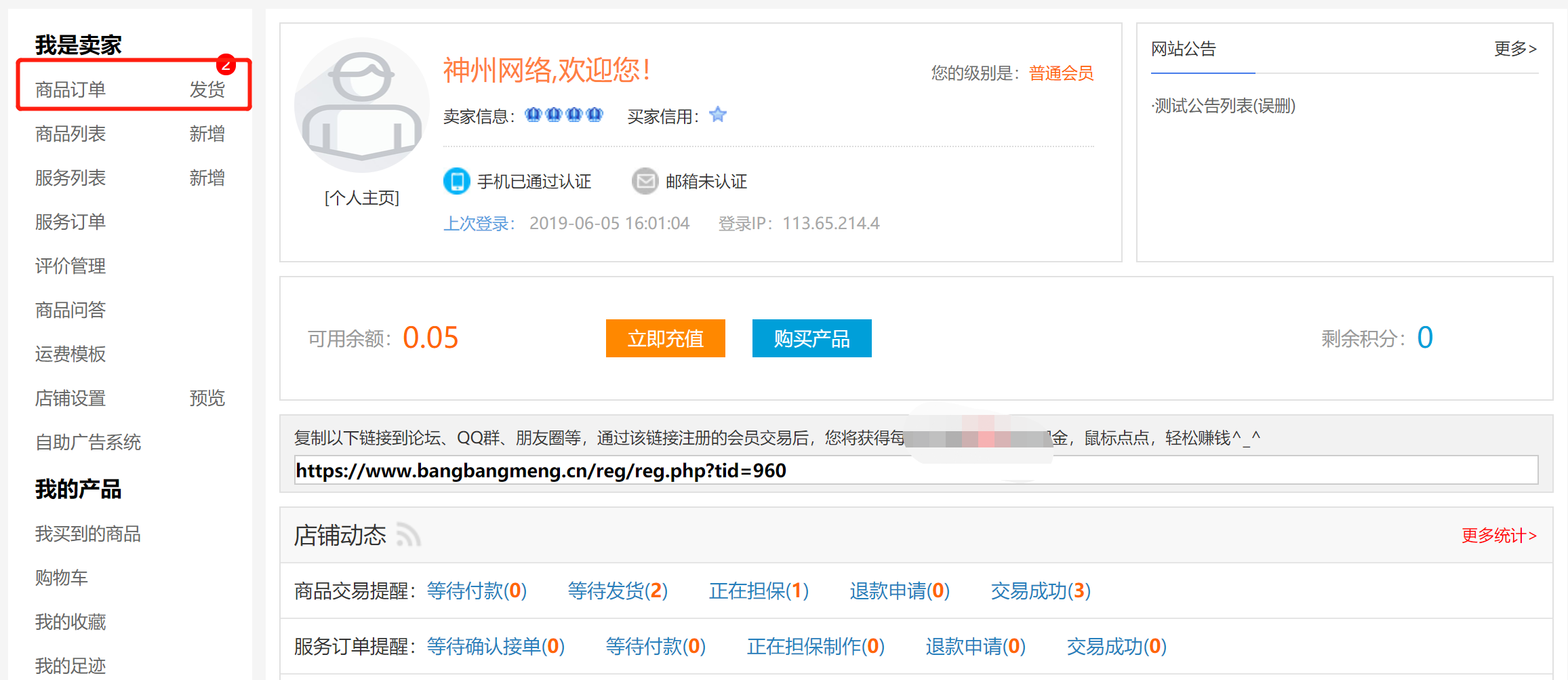Click the buyer credit star icon
The width and height of the screenshot is (1568, 680).
pyautogui.click(x=718, y=115)
